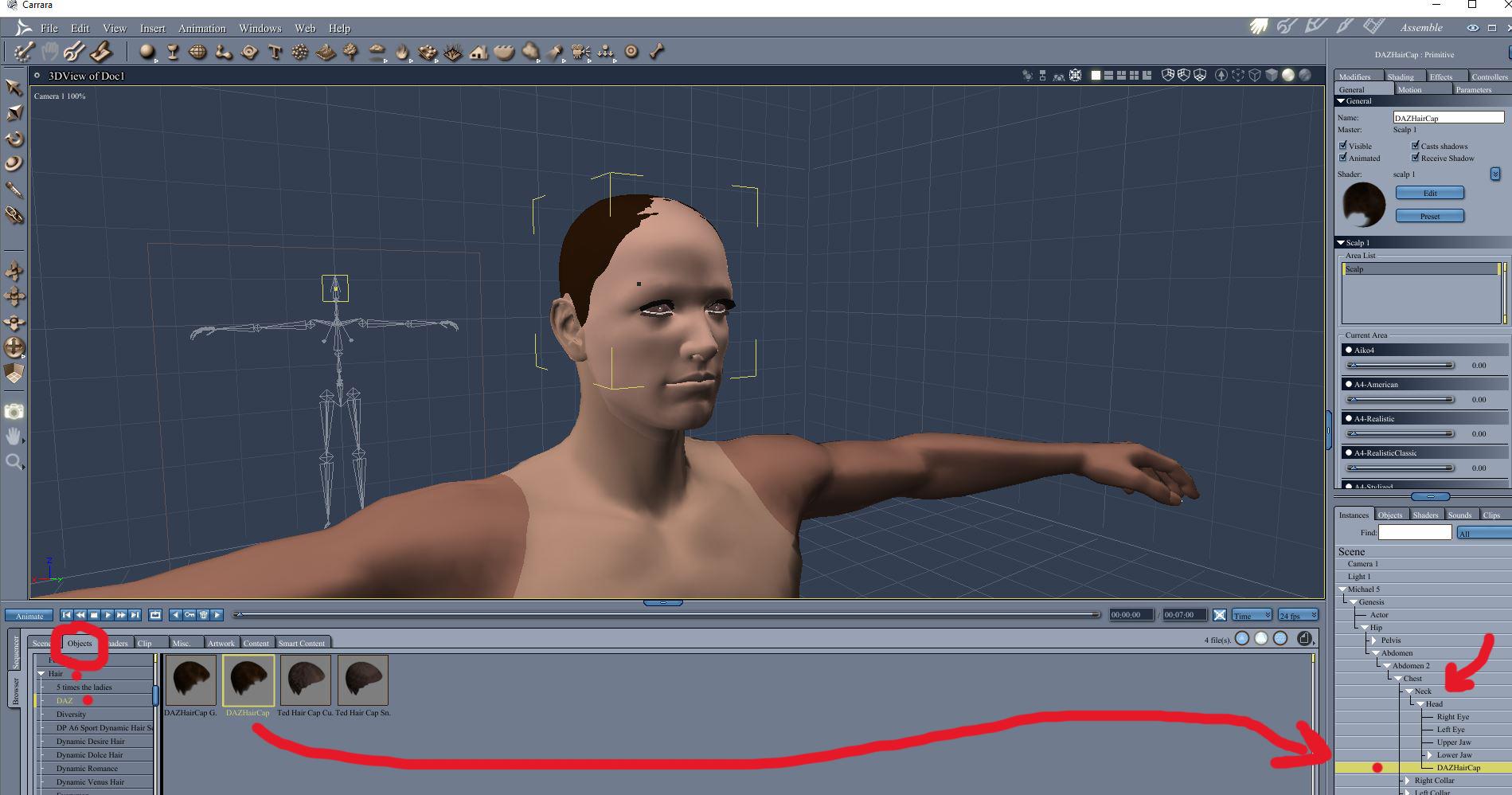The width and height of the screenshot is (1512, 795).
Task: Toggle the A4-RealisticClassic morph dot
Action: click(x=1348, y=452)
